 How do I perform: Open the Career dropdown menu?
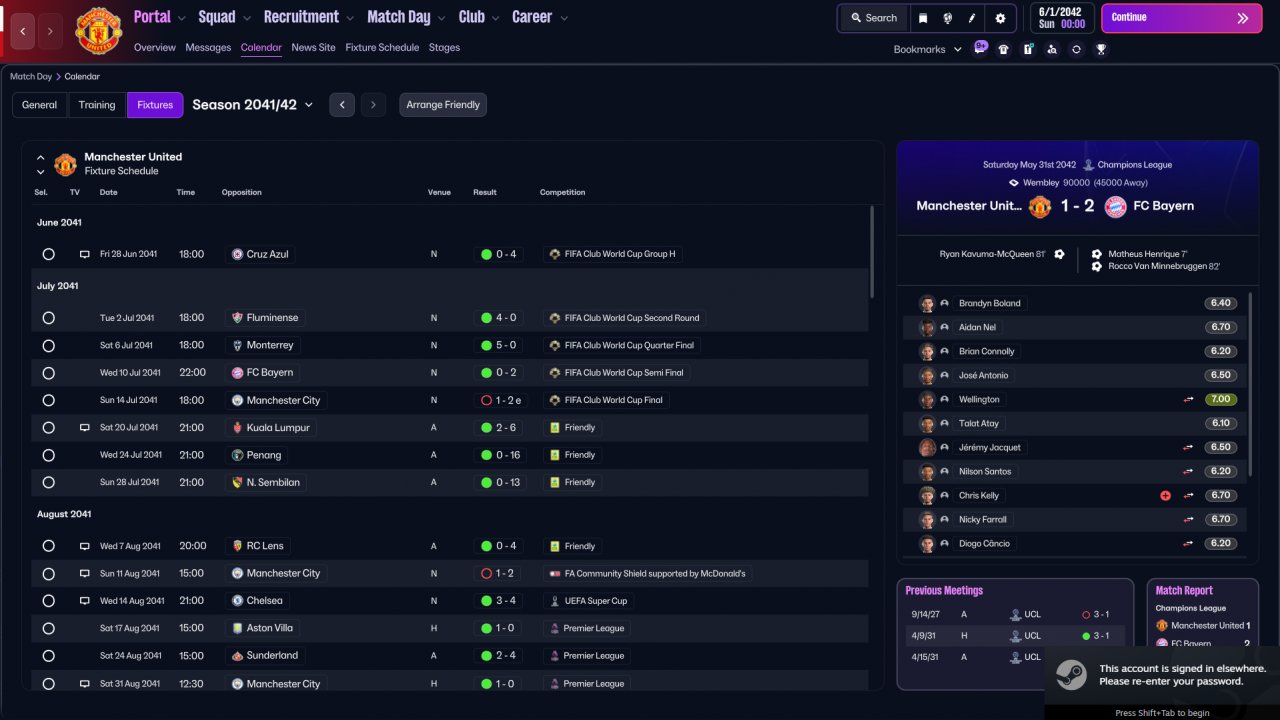540,17
